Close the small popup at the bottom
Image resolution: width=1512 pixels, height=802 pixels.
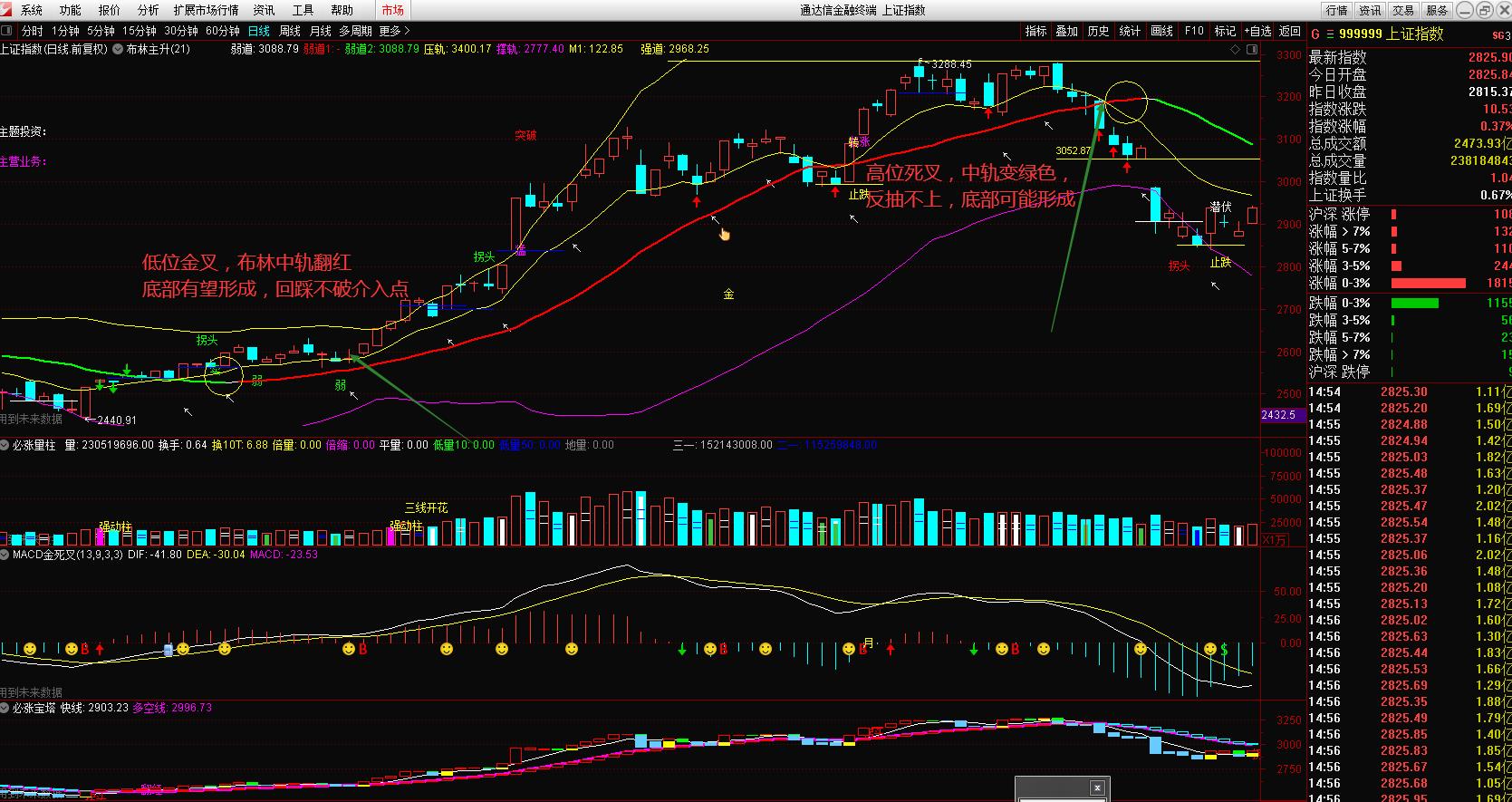pos(1096,788)
